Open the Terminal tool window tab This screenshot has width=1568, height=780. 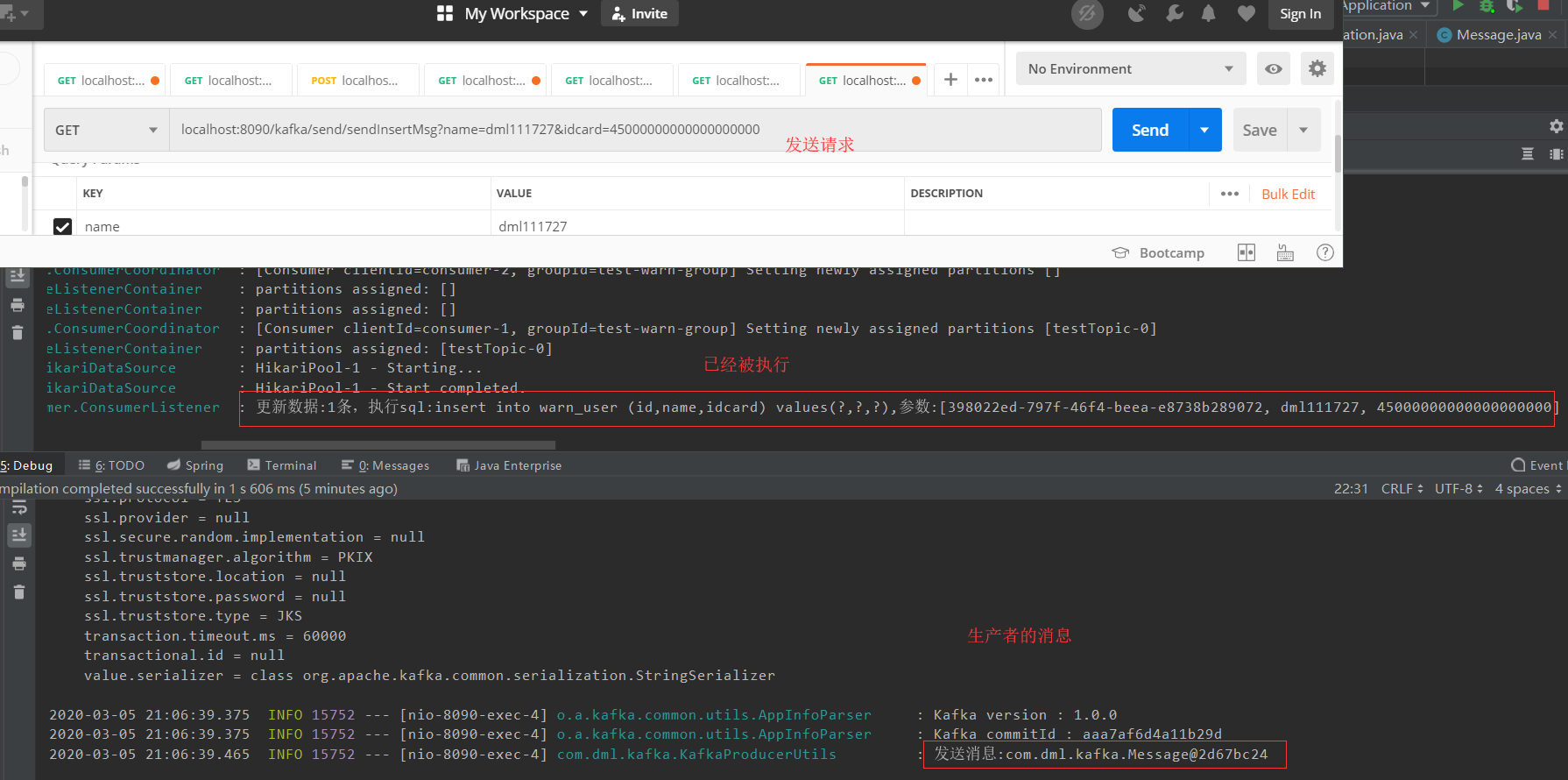click(282, 465)
